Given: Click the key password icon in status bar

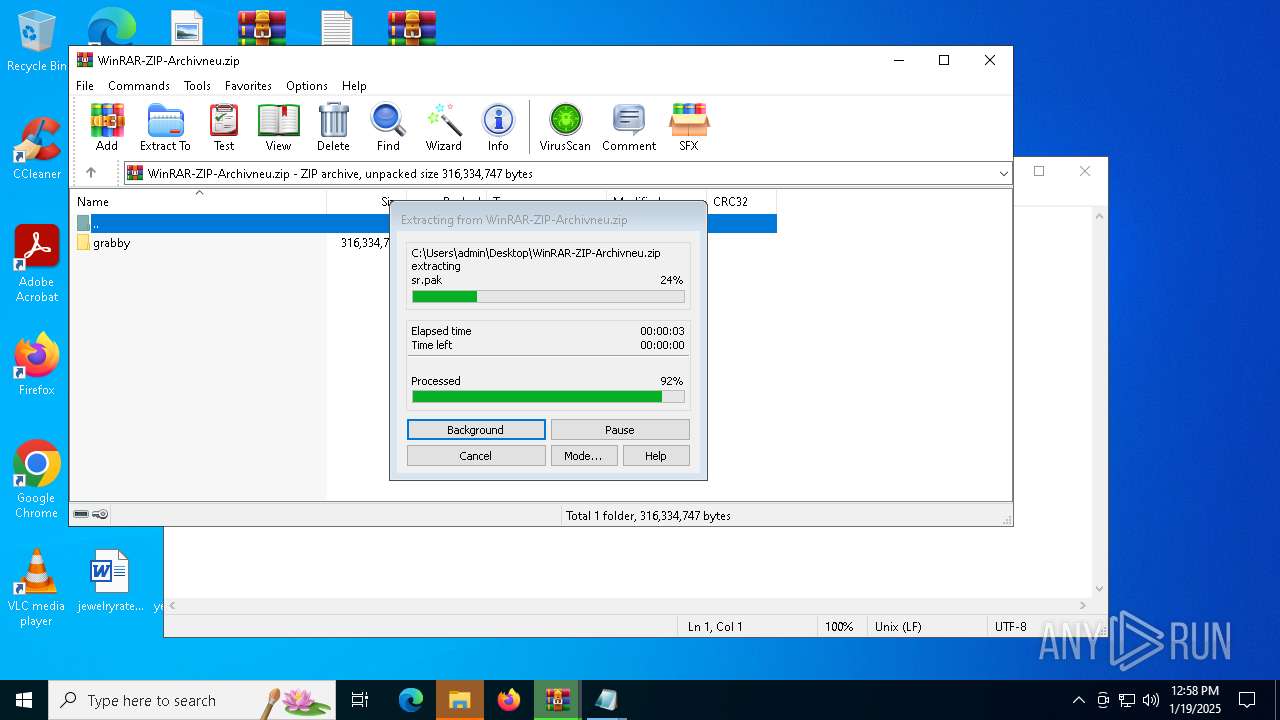Looking at the screenshot, I should pos(100,514).
